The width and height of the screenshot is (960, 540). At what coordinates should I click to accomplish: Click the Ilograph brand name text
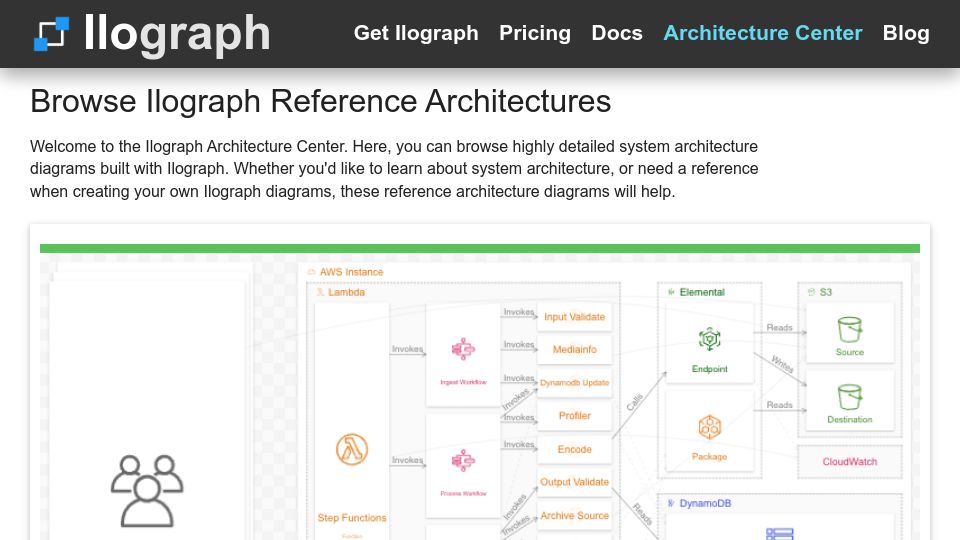click(177, 34)
